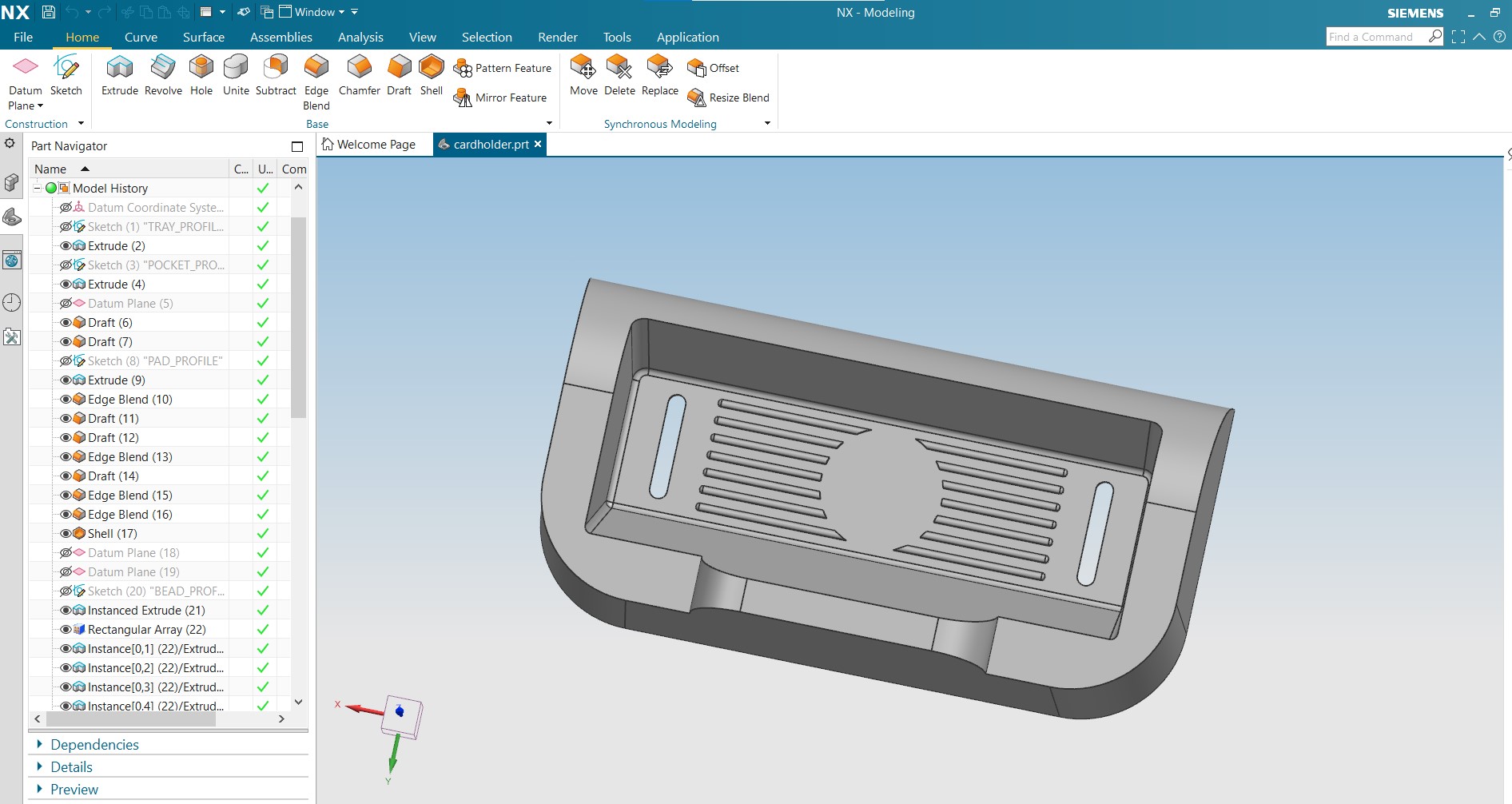Activate the Unite boolean tool

pyautogui.click(x=236, y=75)
